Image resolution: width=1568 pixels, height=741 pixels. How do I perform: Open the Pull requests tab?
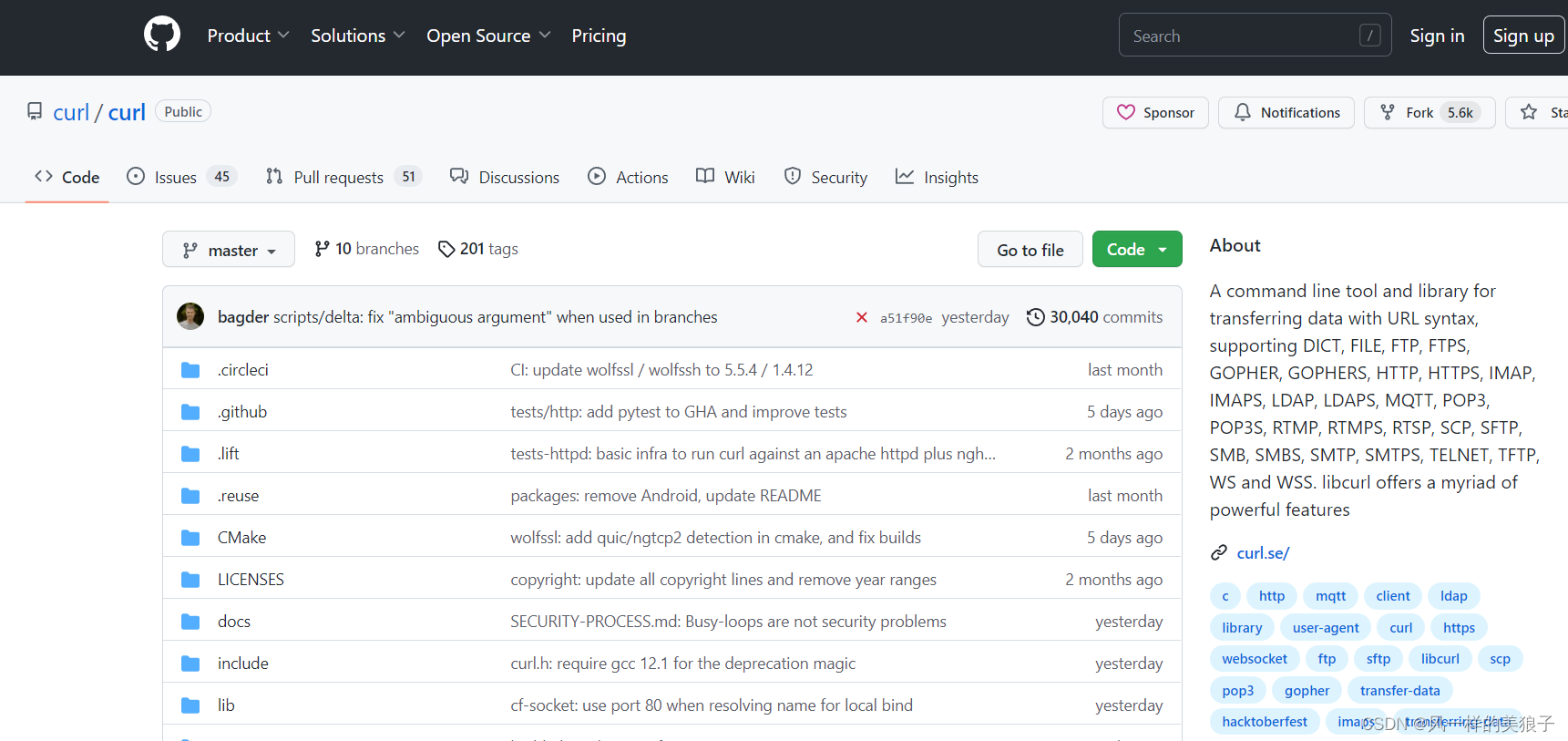343,177
